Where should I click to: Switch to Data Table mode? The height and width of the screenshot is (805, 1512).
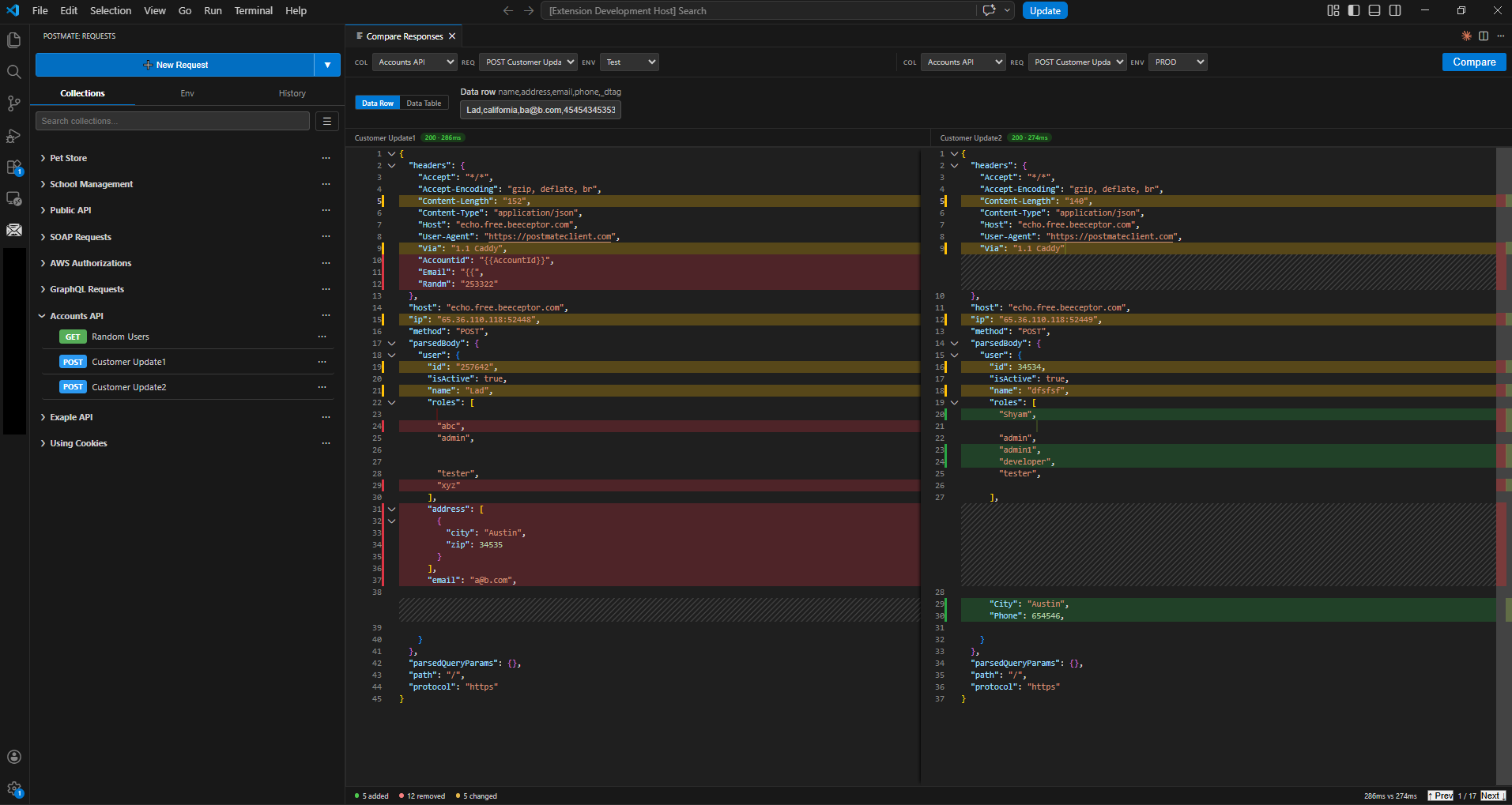pos(424,103)
